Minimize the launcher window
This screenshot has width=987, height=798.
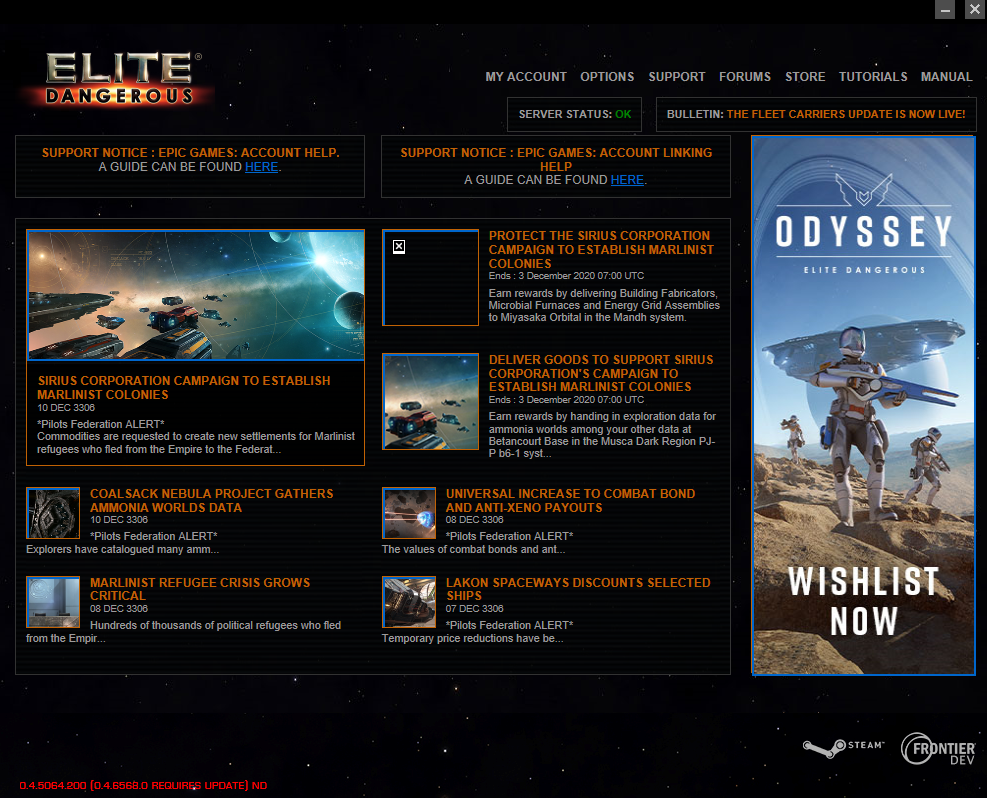coord(945,9)
